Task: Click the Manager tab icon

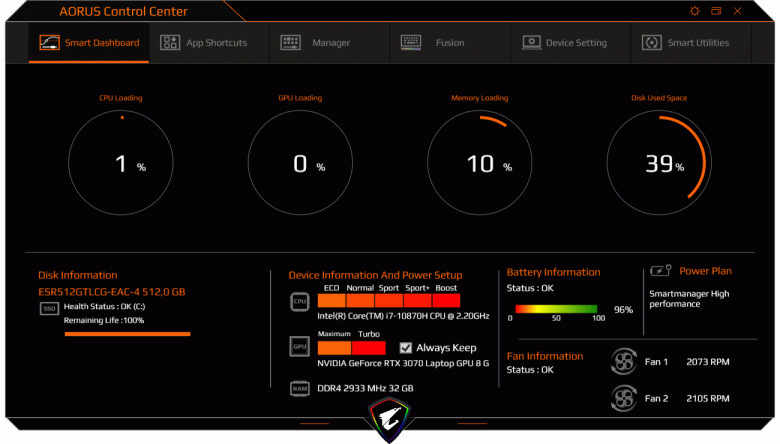Action: coord(291,42)
